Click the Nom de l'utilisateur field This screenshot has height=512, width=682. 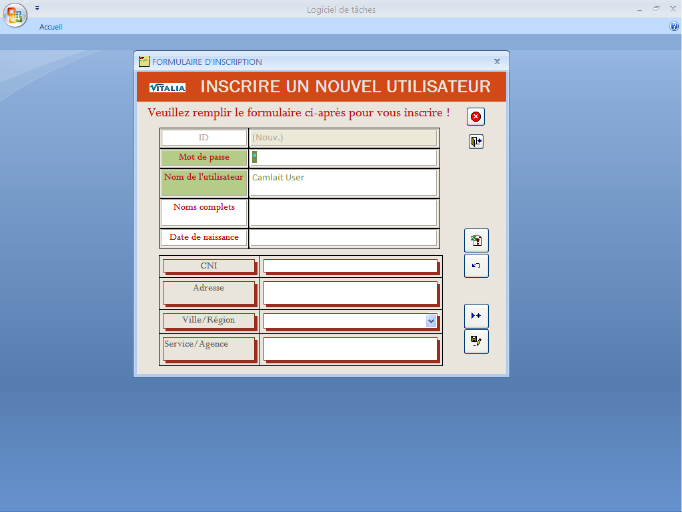[343, 183]
